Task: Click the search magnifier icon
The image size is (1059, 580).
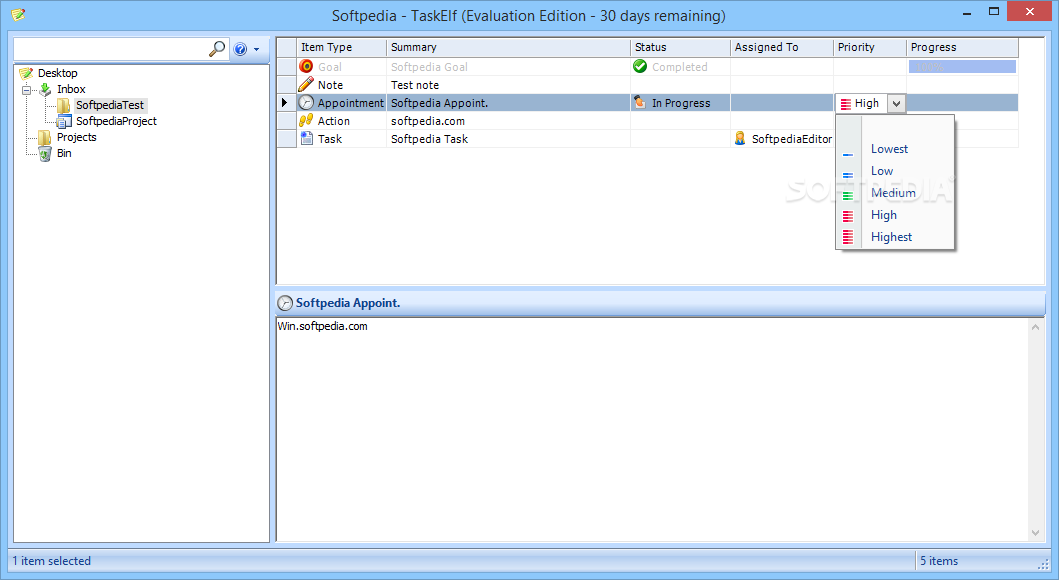Action: 217,49
